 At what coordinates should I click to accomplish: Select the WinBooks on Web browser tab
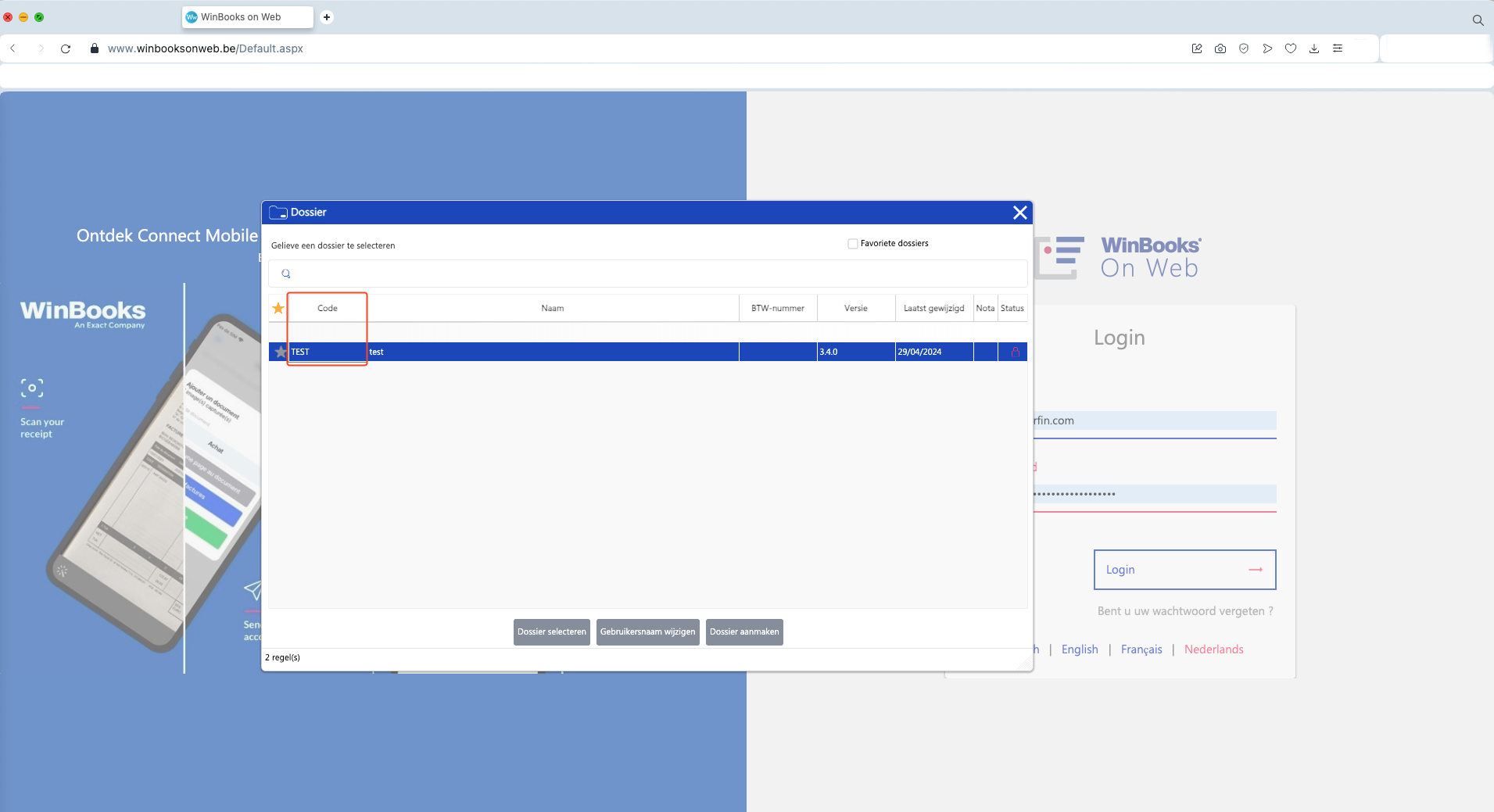[247, 17]
